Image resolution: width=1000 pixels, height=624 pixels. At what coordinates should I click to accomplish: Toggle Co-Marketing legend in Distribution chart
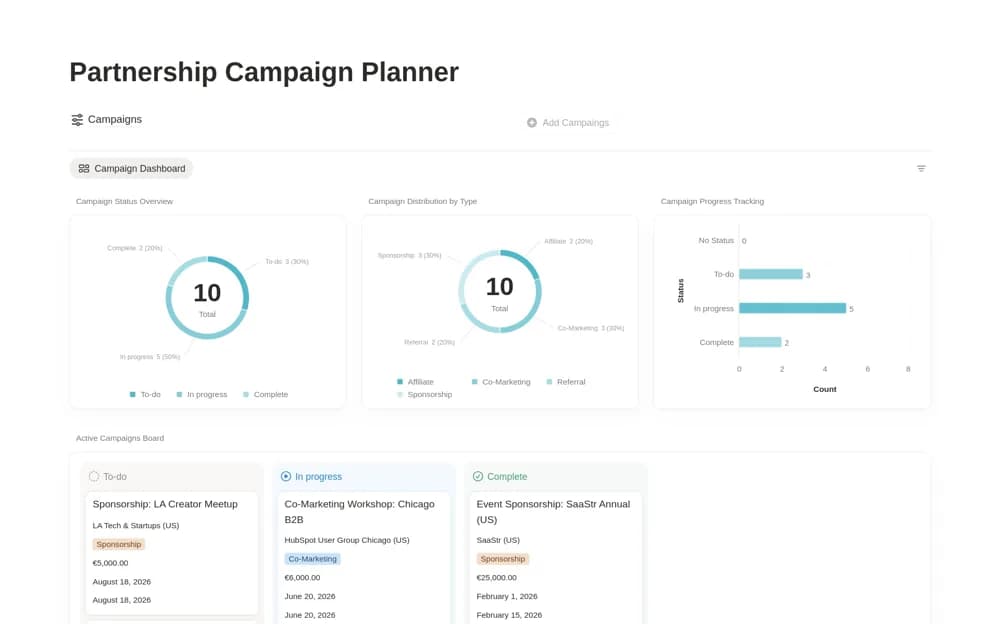(x=501, y=382)
